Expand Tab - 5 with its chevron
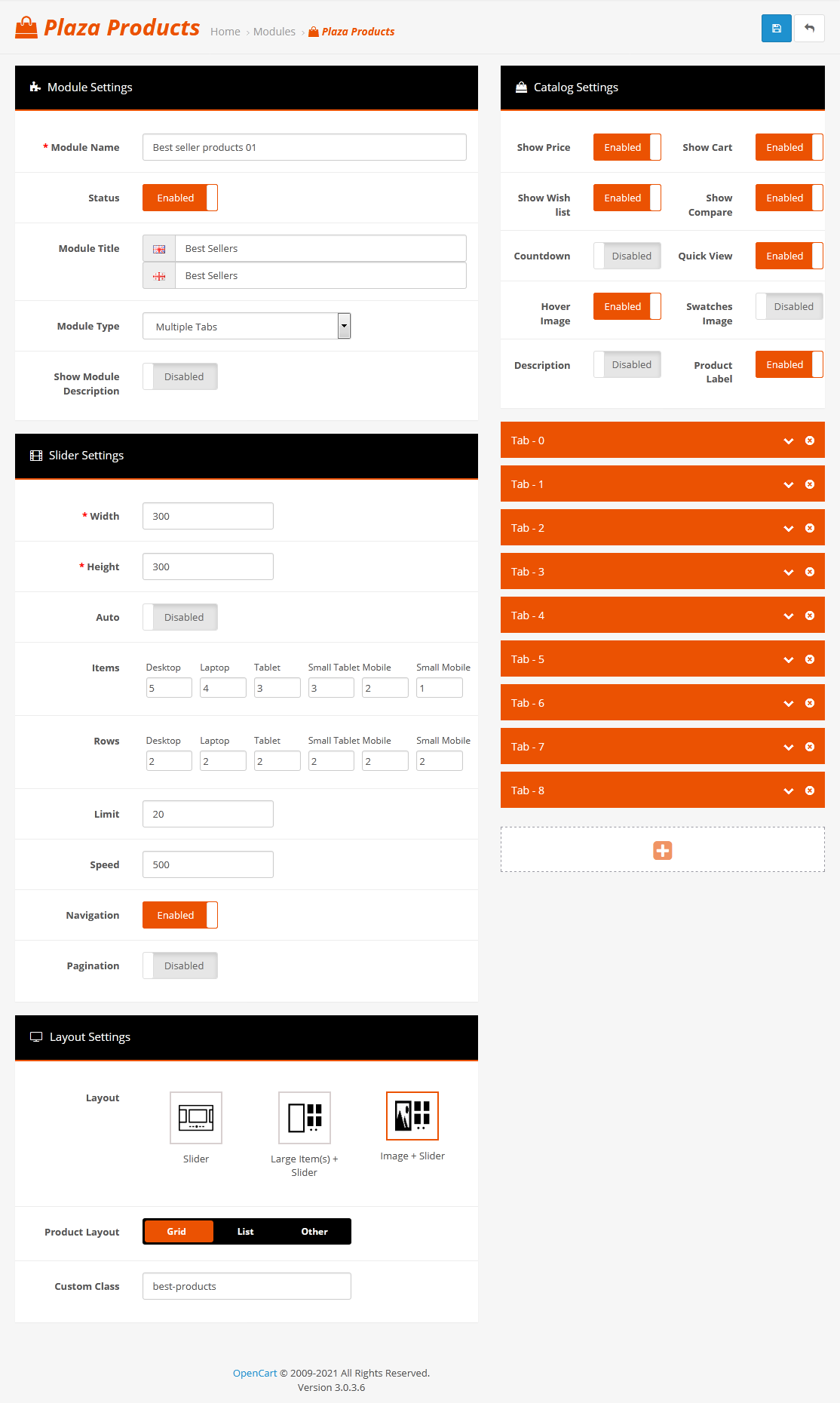The width and height of the screenshot is (840, 1403). (789, 659)
